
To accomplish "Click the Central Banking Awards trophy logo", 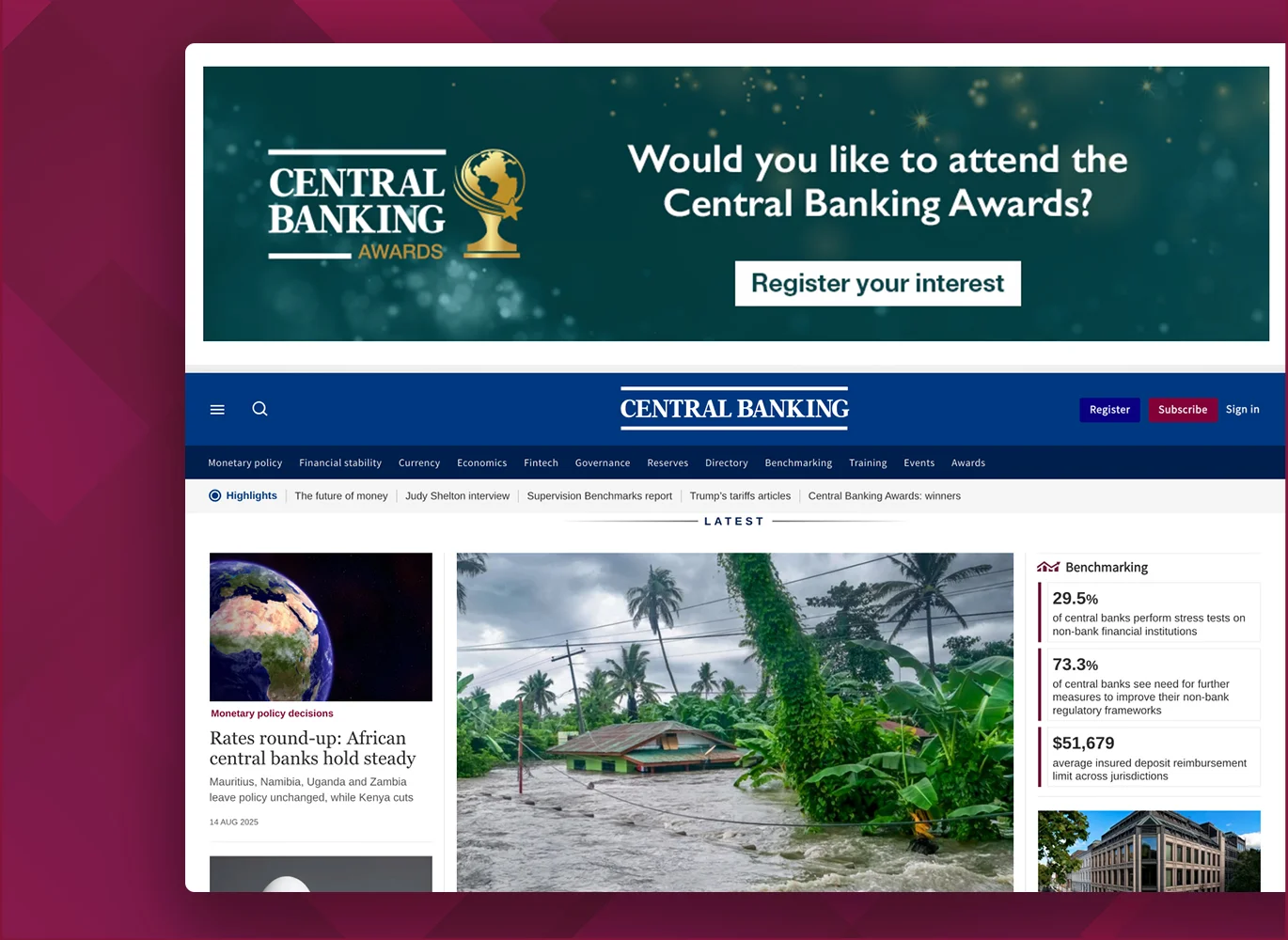I will coord(396,204).
